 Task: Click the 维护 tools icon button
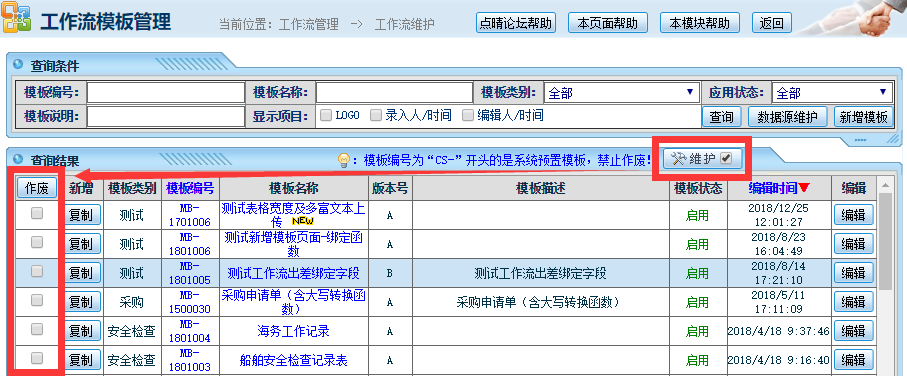703,158
